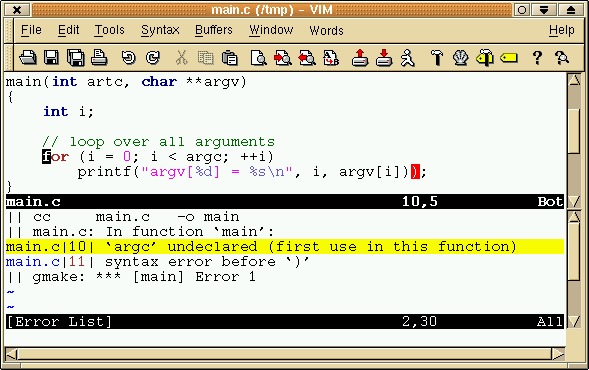Click the Copy toolbar icon
Viewport: 589px width, 370px height.
[x=205, y=58]
